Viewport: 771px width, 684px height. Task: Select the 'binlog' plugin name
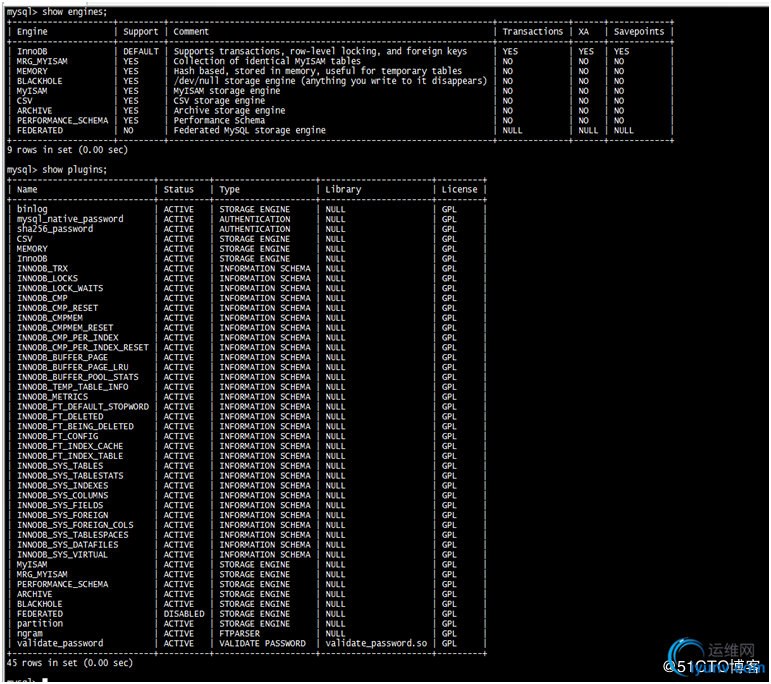pos(32,209)
